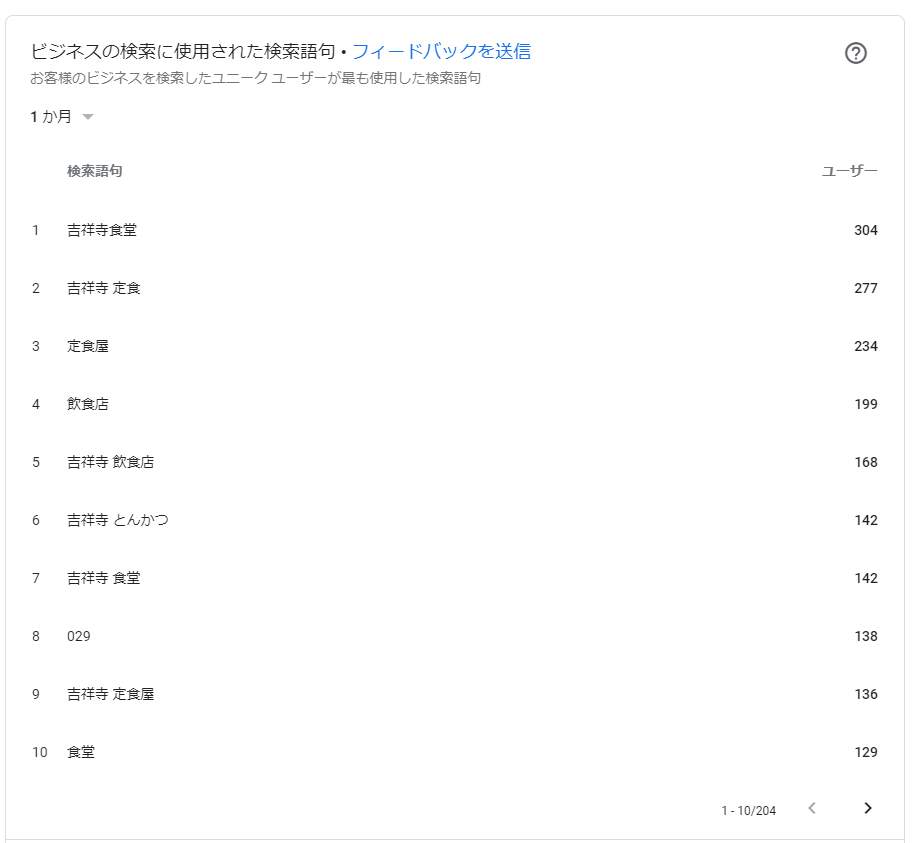Image resolution: width=919 pixels, height=843 pixels.
Task: Click the user count 138
Action: coord(866,636)
